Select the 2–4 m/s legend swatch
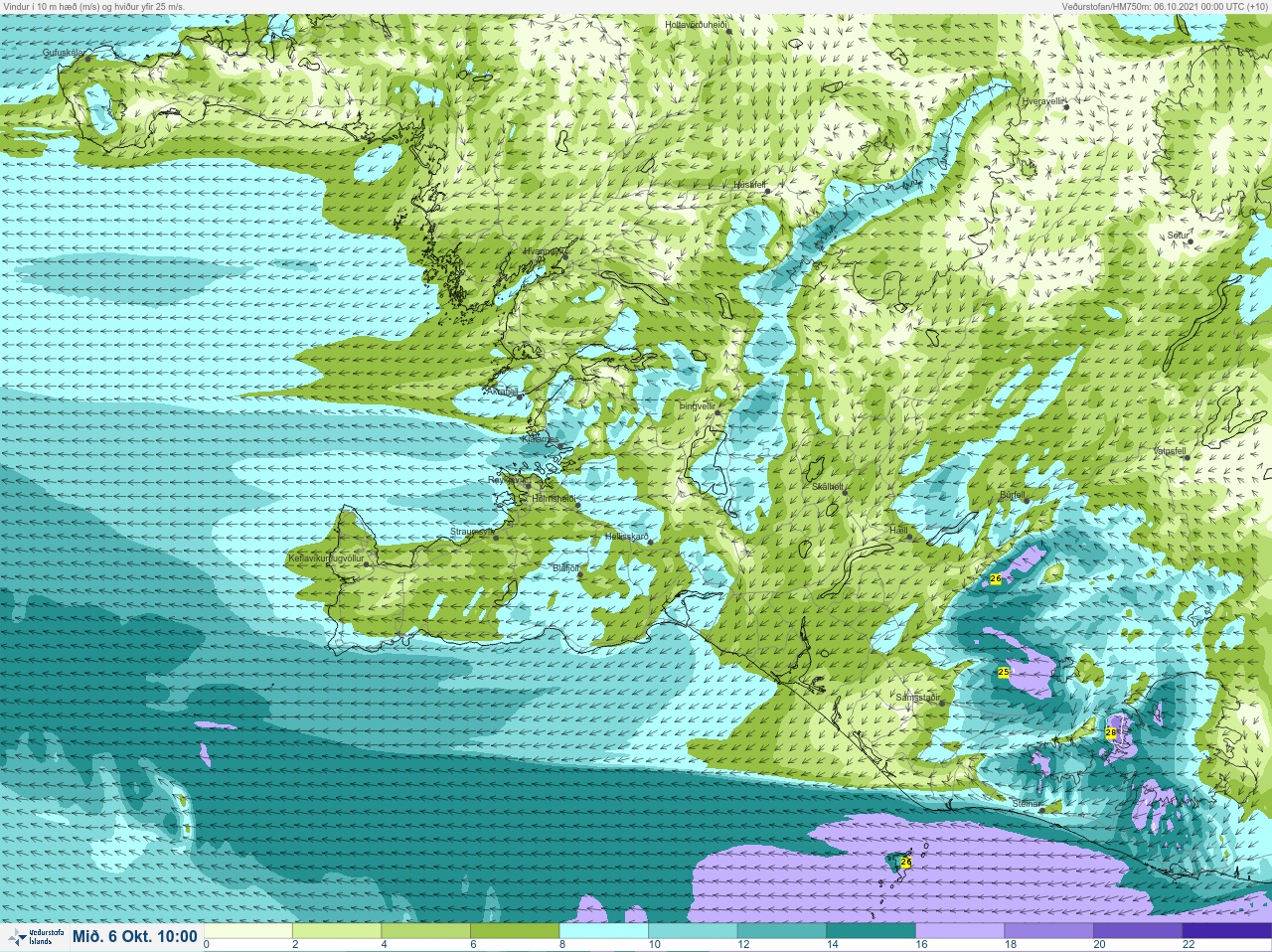Image resolution: width=1272 pixels, height=952 pixels. [x=337, y=931]
